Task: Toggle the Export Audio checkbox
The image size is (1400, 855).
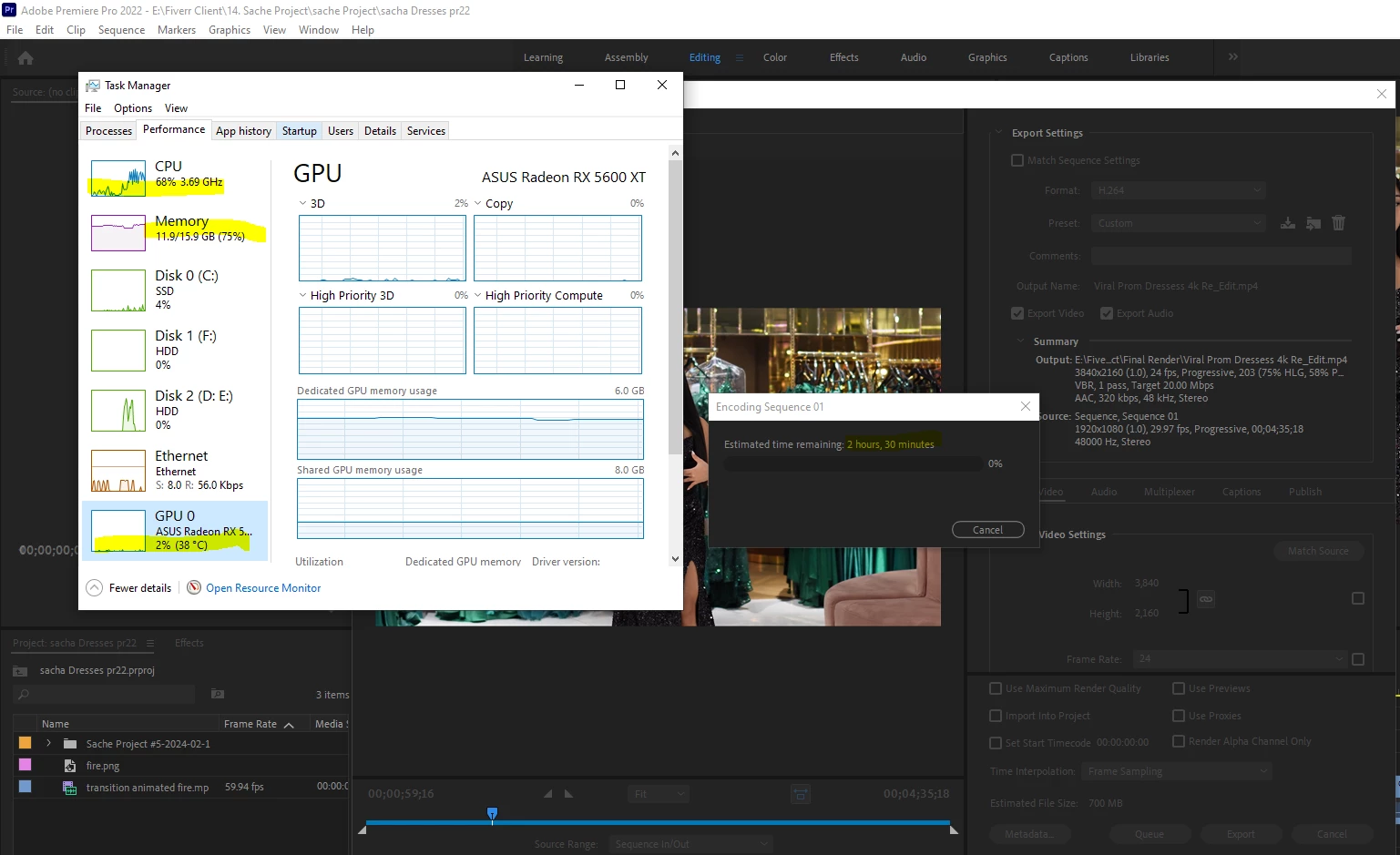Action: point(1107,313)
